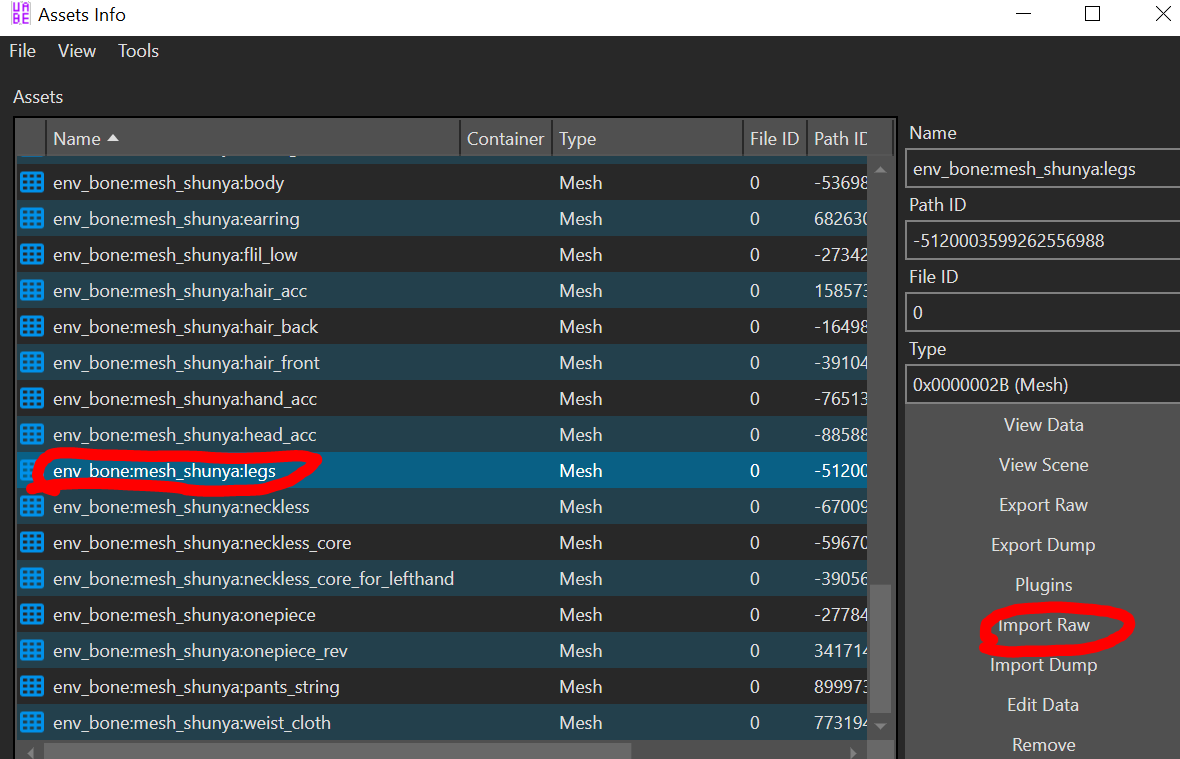Click mesh icon of the hair_front row
Image resolution: width=1180 pixels, height=759 pixels.
pyautogui.click(x=32, y=363)
